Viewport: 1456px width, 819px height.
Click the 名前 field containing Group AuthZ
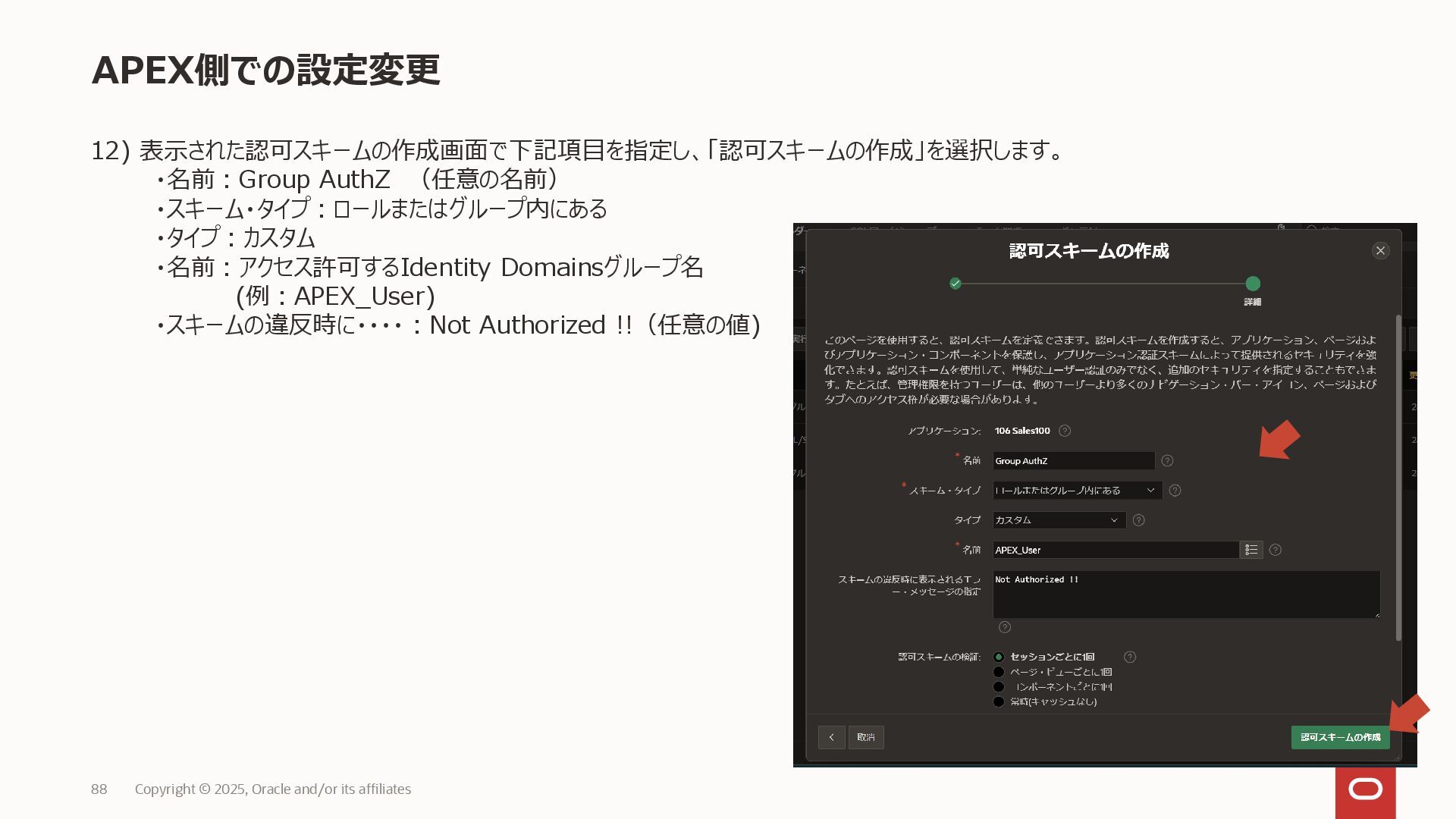click(x=1074, y=460)
